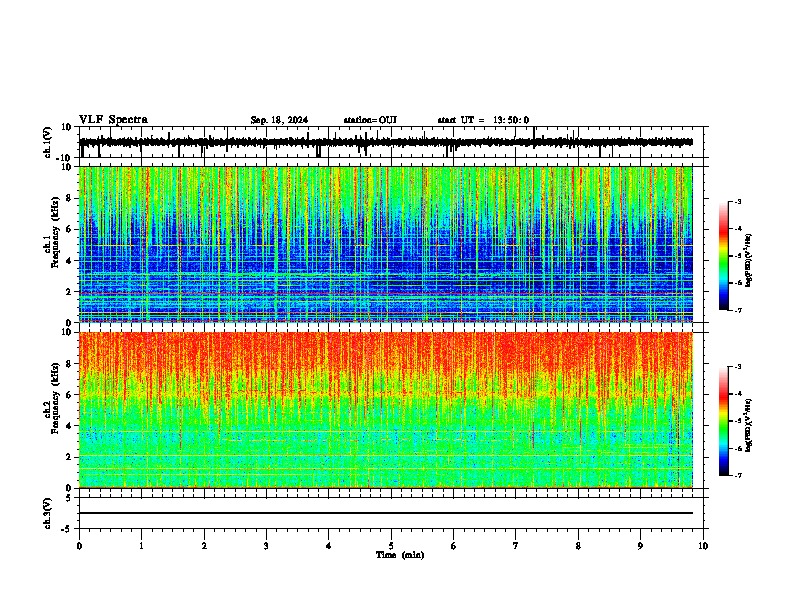Click the ch.1 spectrogram panel

pyautogui.click(x=386, y=244)
